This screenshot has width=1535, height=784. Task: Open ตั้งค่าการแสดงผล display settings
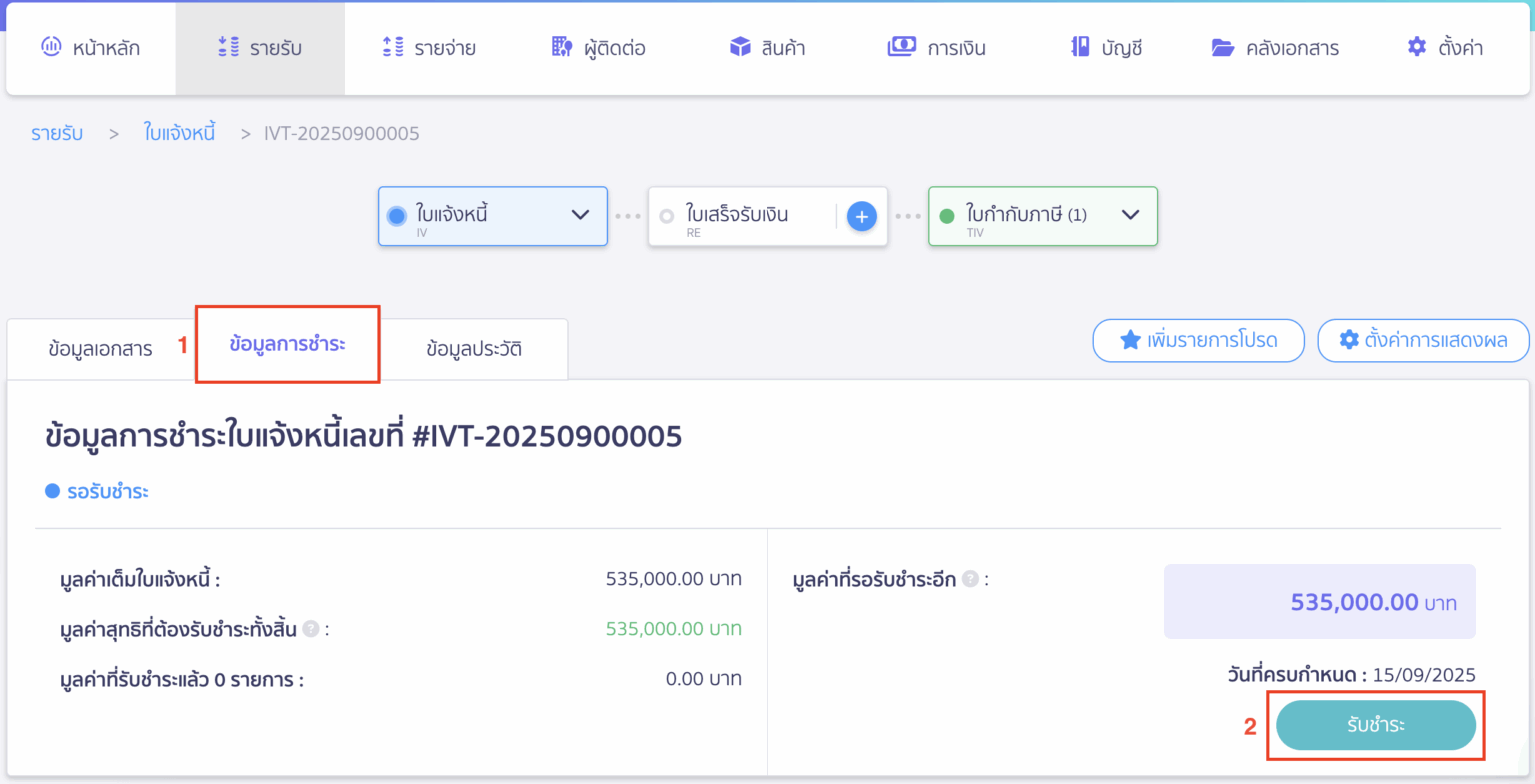click(1423, 340)
